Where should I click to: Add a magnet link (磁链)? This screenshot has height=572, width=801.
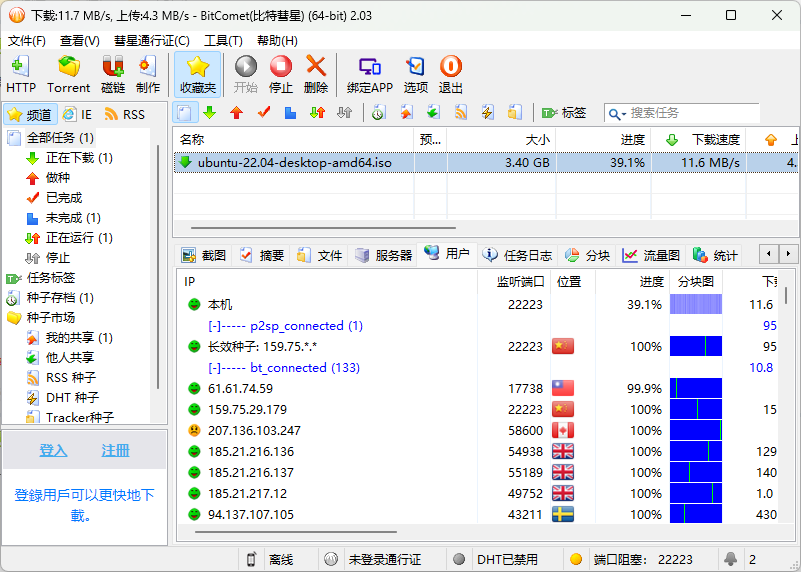click(x=113, y=75)
